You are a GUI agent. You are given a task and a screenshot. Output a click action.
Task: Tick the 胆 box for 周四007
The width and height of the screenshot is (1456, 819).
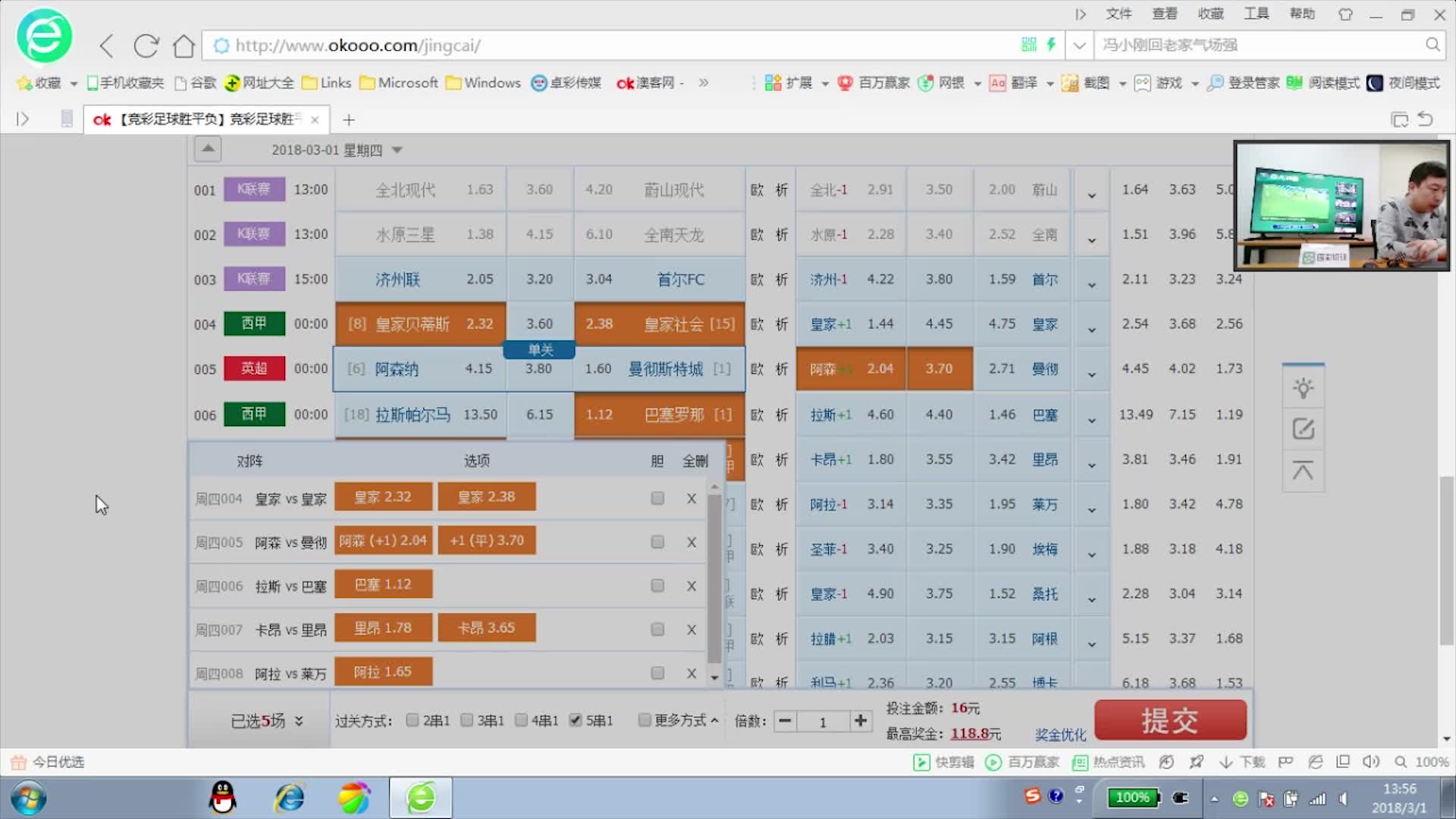(657, 629)
